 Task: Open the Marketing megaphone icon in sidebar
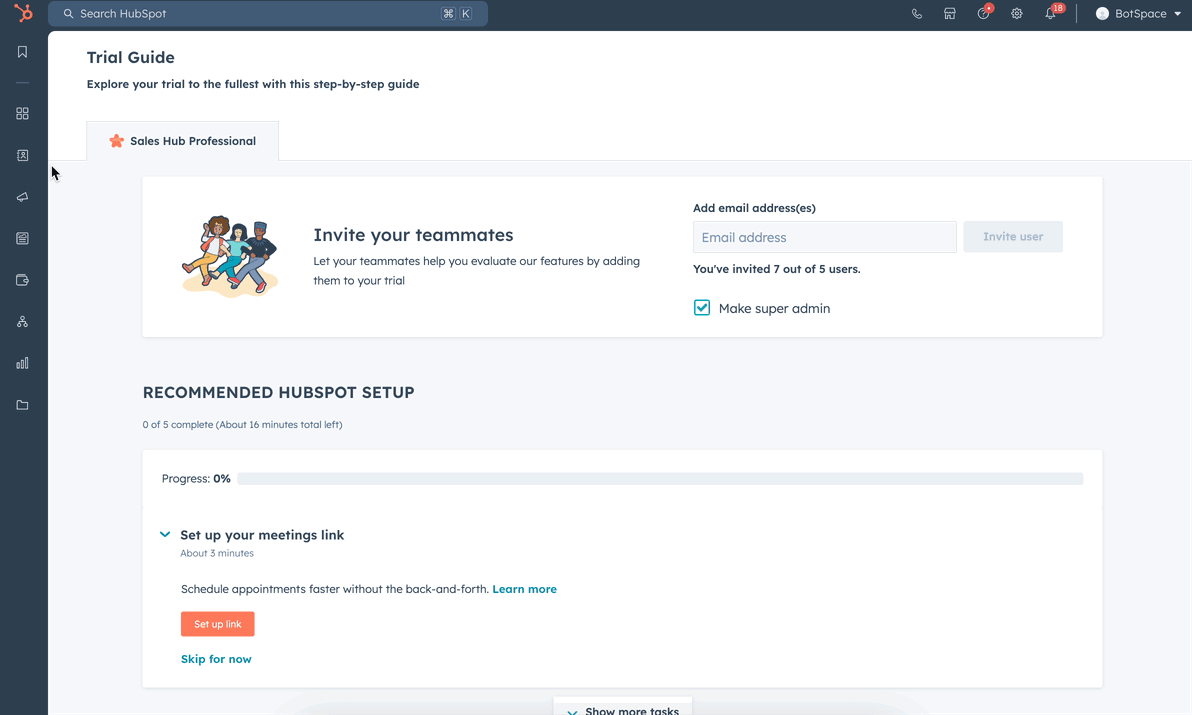[x=22, y=197]
